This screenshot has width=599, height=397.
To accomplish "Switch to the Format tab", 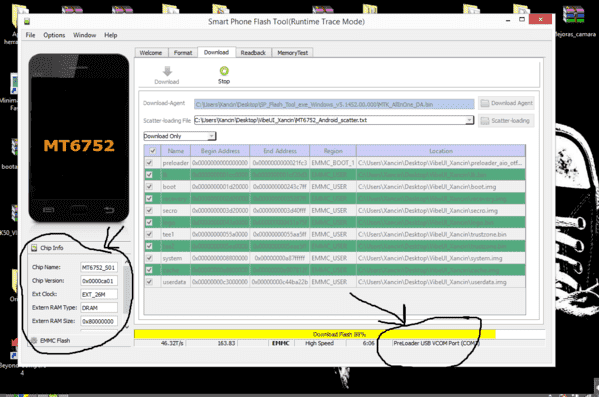I will click(x=183, y=53).
